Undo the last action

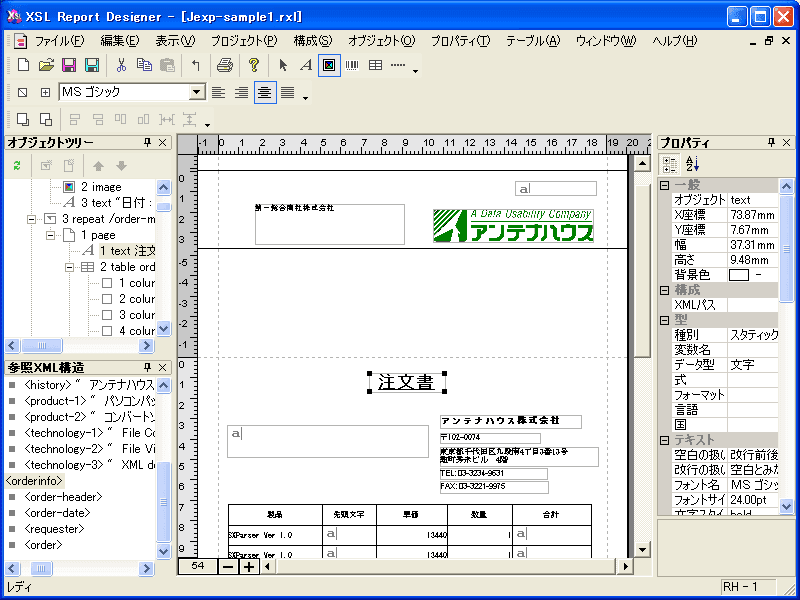pyautogui.click(x=196, y=65)
